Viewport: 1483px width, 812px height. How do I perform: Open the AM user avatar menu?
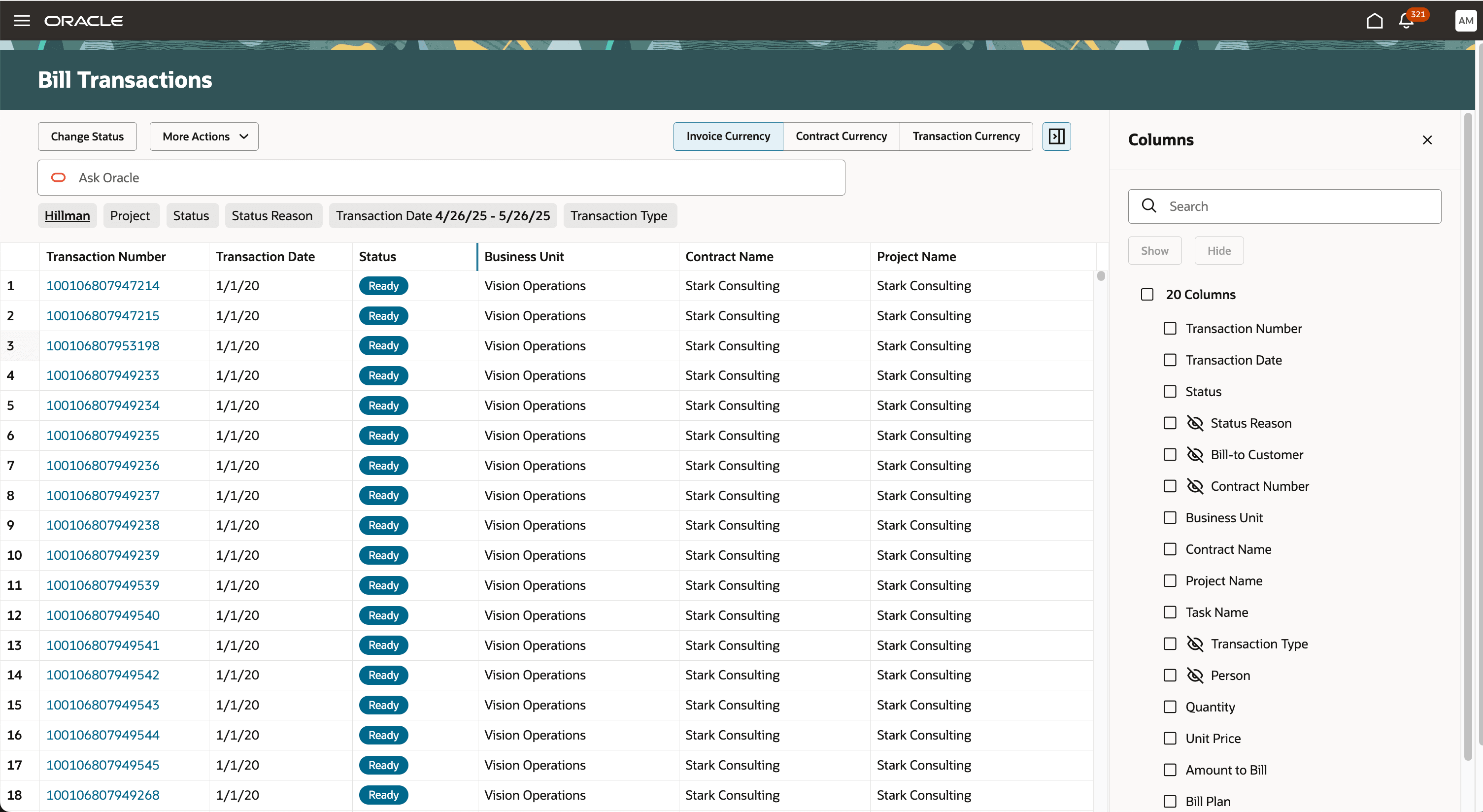tap(1465, 21)
